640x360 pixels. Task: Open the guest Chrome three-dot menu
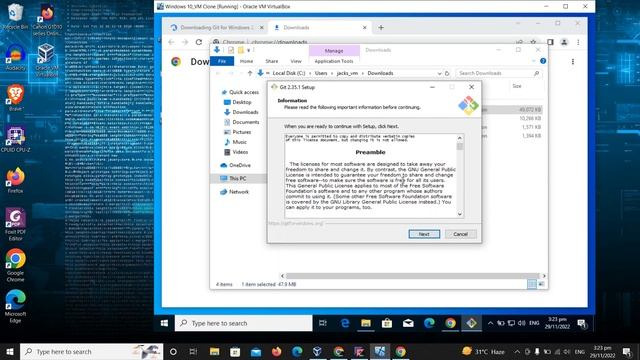point(578,42)
